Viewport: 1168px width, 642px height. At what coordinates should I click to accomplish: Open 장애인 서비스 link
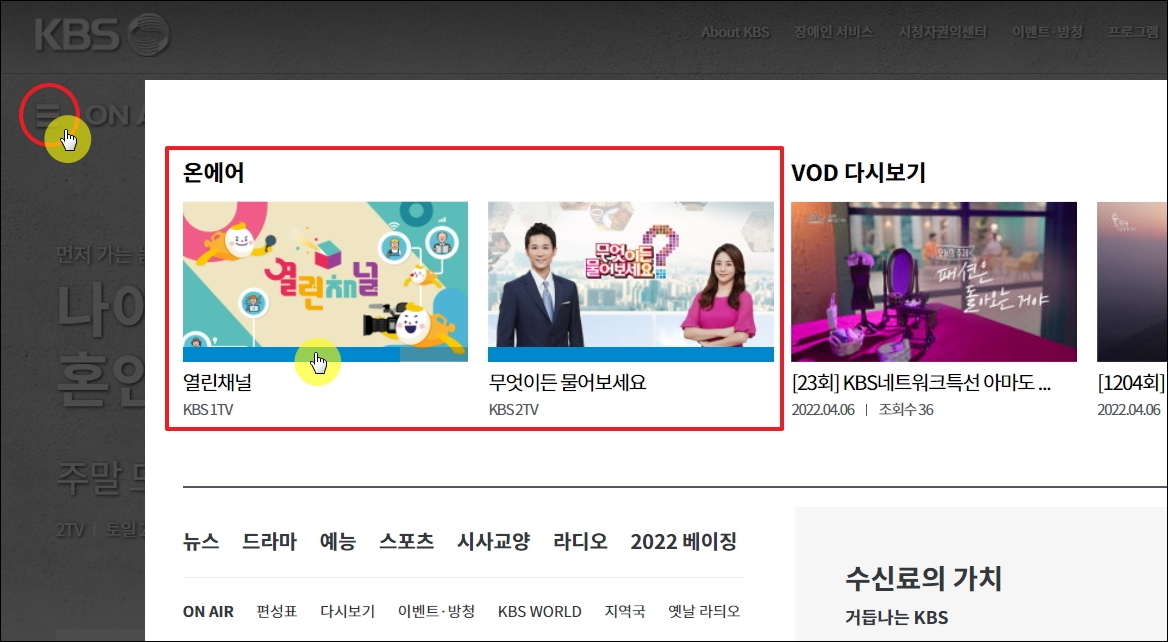[833, 32]
